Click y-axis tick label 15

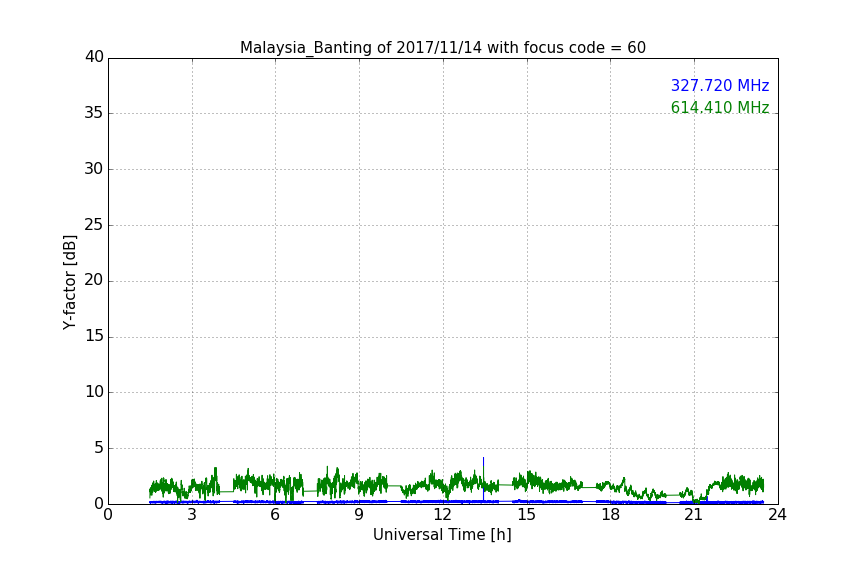point(94,336)
